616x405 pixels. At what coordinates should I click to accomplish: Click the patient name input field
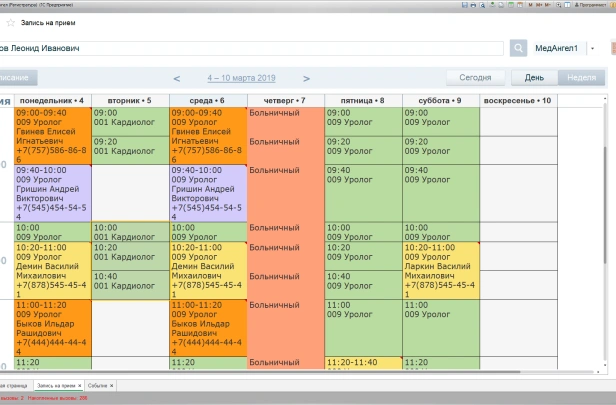tap(250, 48)
